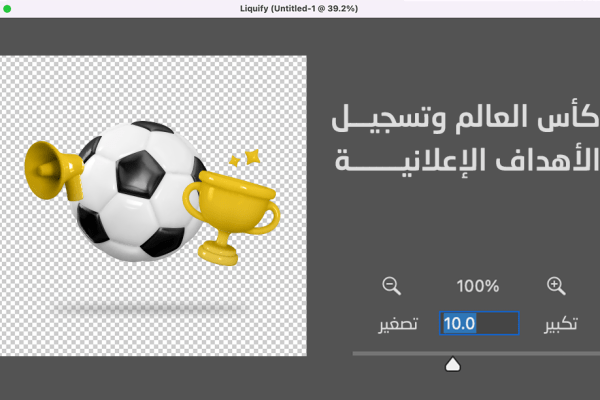Click the yellow stars above the trophy
This screenshot has width=600, height=400.
[x=245, y=157]
